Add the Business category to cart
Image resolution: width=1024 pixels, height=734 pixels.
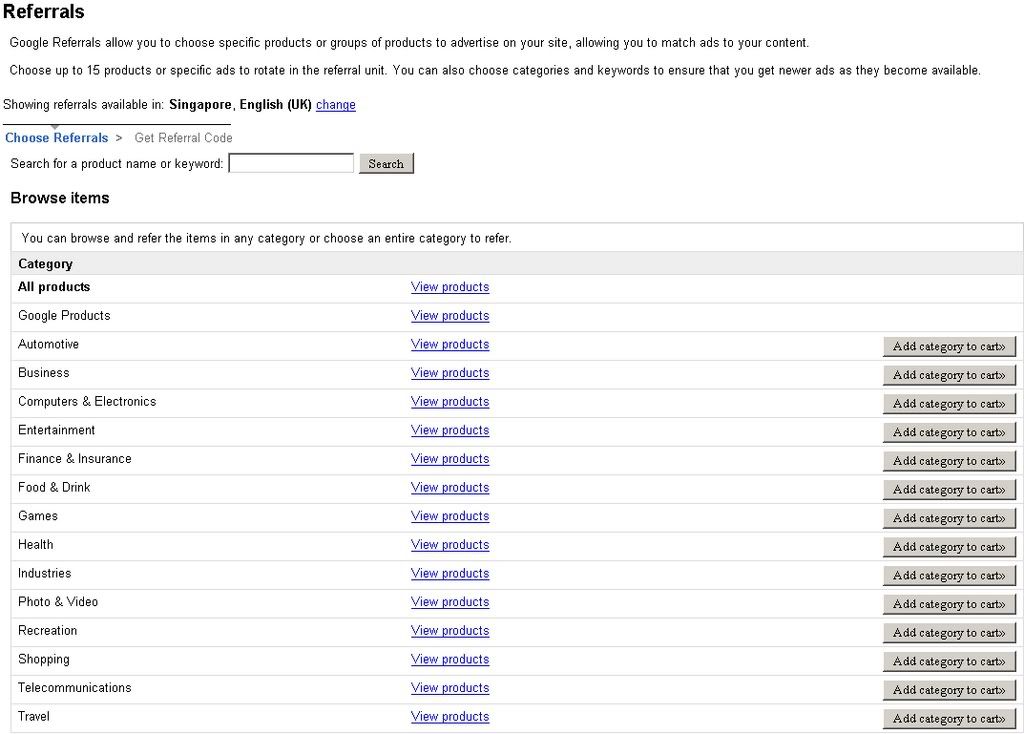click(950, 375)
